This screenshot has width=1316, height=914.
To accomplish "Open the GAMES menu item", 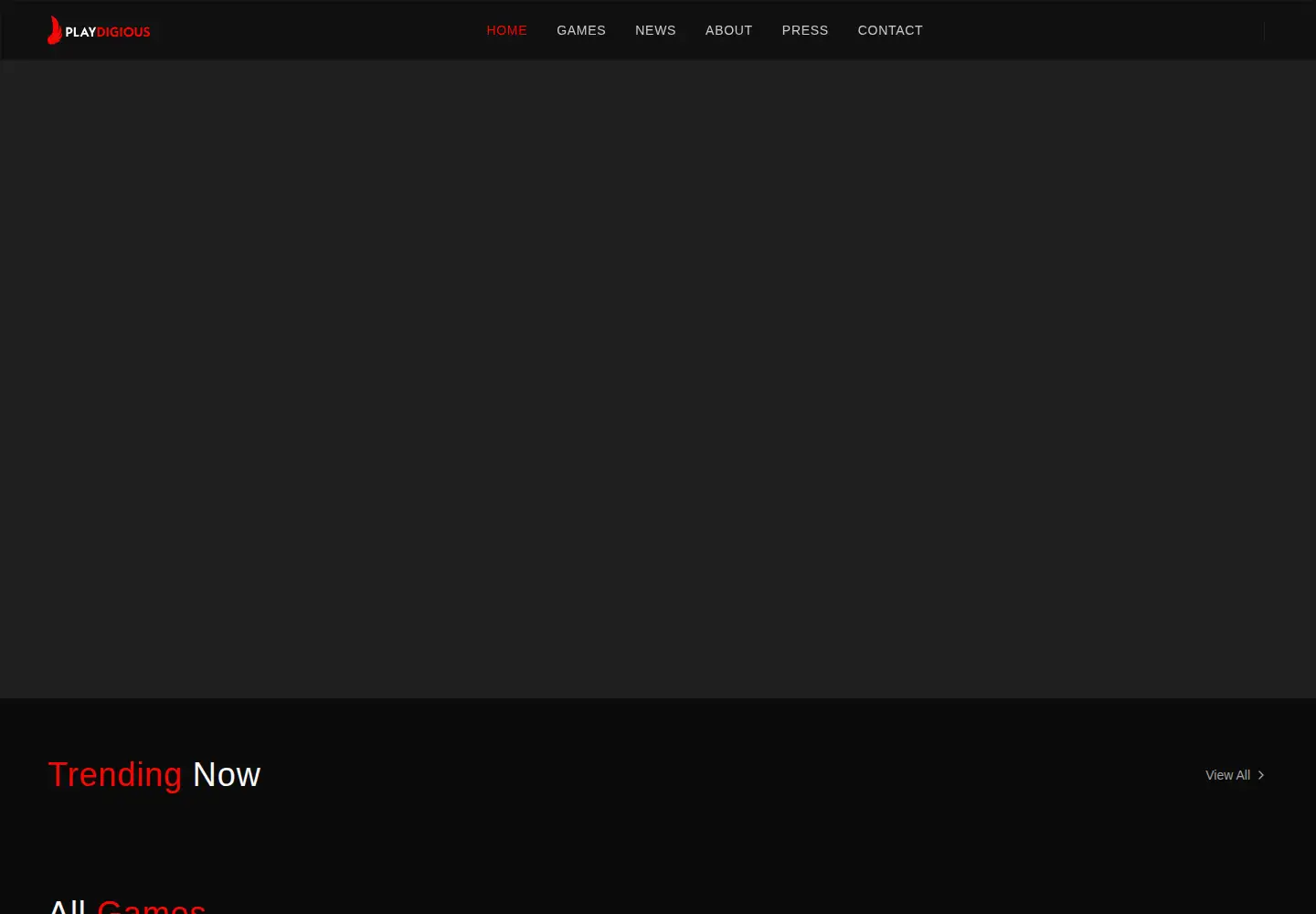I will click(581, 30).
